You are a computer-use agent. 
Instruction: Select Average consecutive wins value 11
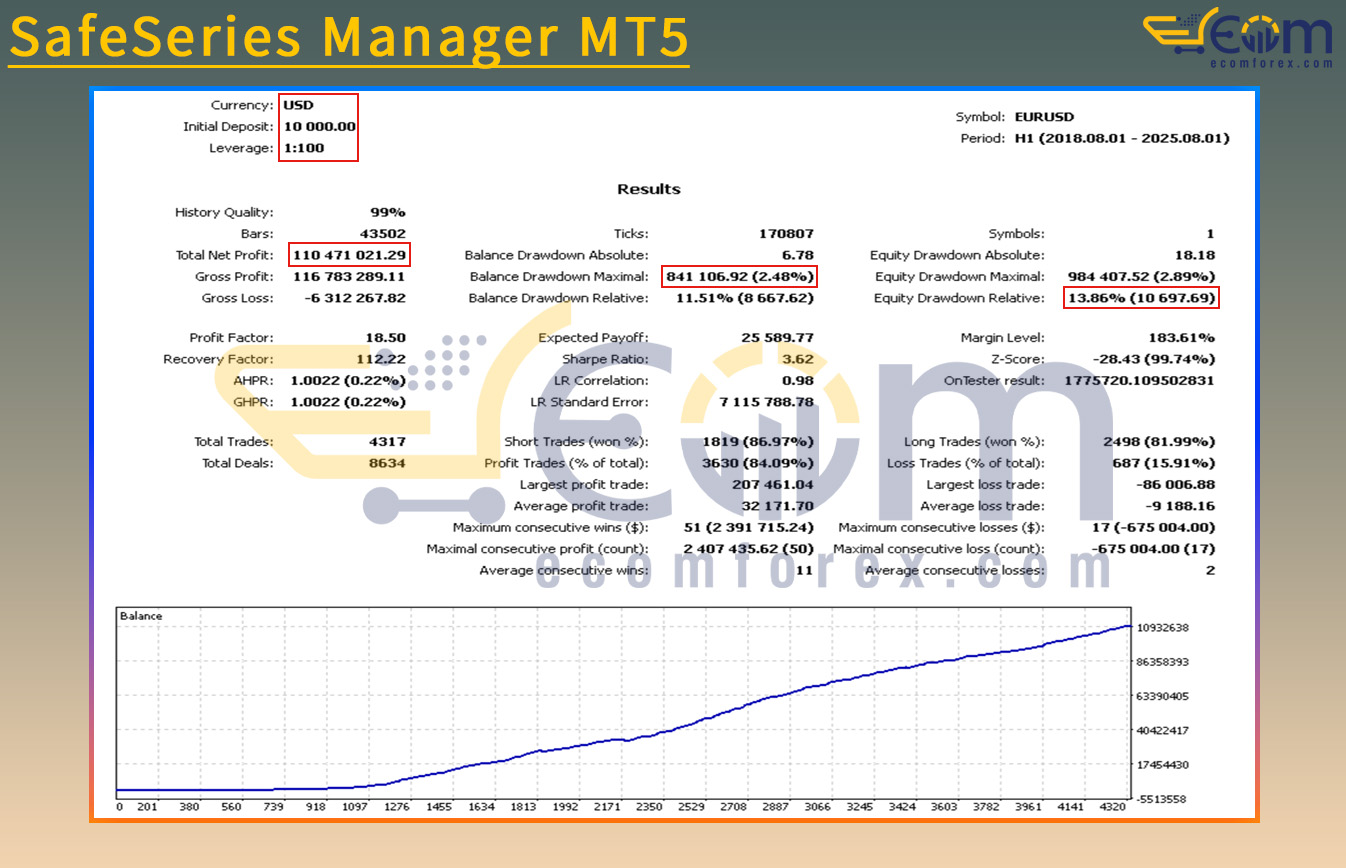(x=805, y=570)
